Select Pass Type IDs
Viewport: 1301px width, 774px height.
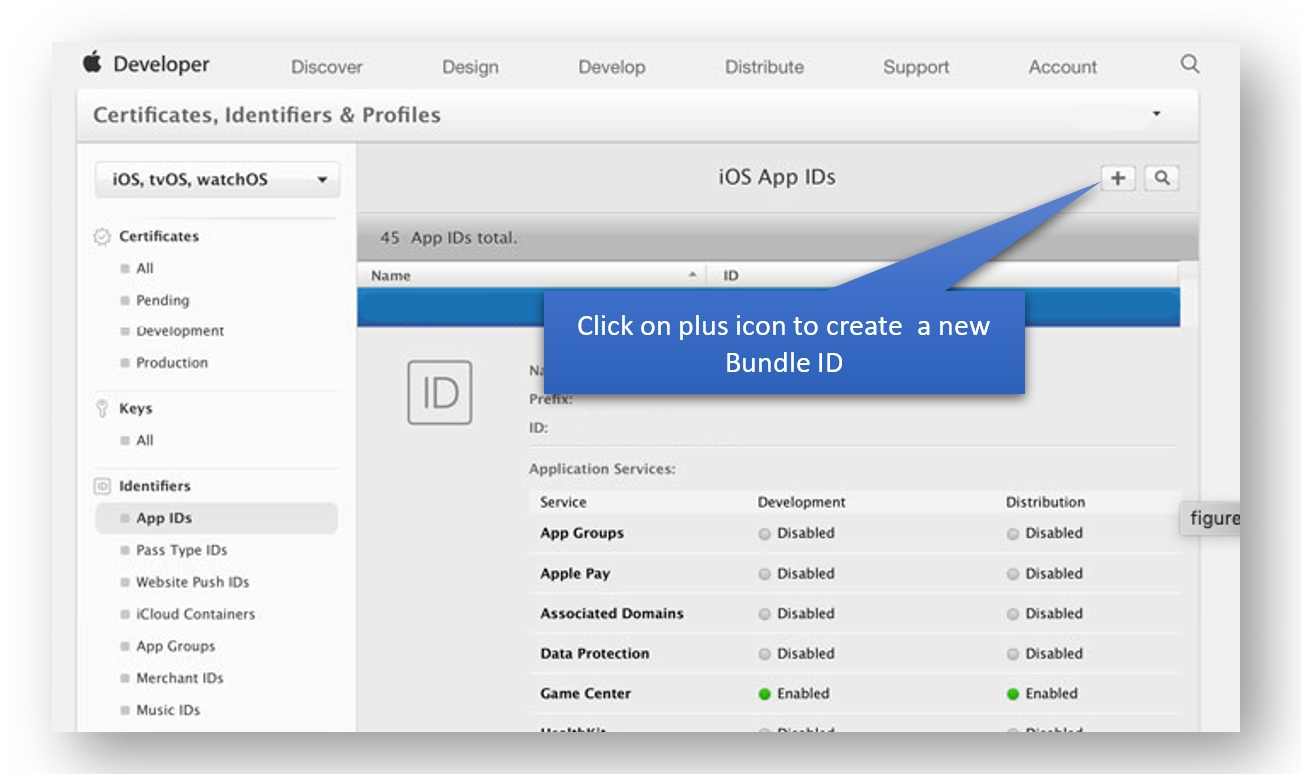[x=181, y=550]
